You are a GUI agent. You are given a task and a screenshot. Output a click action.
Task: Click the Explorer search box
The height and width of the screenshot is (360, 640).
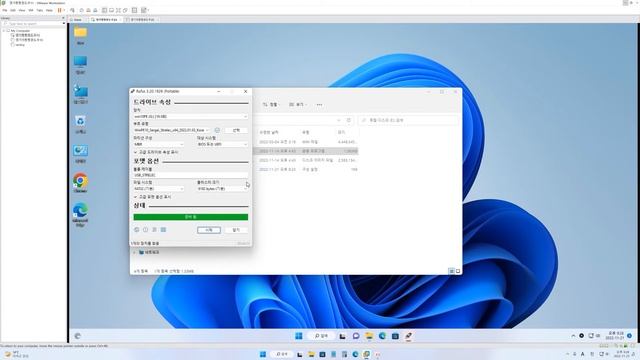click(x=409, y=120)
